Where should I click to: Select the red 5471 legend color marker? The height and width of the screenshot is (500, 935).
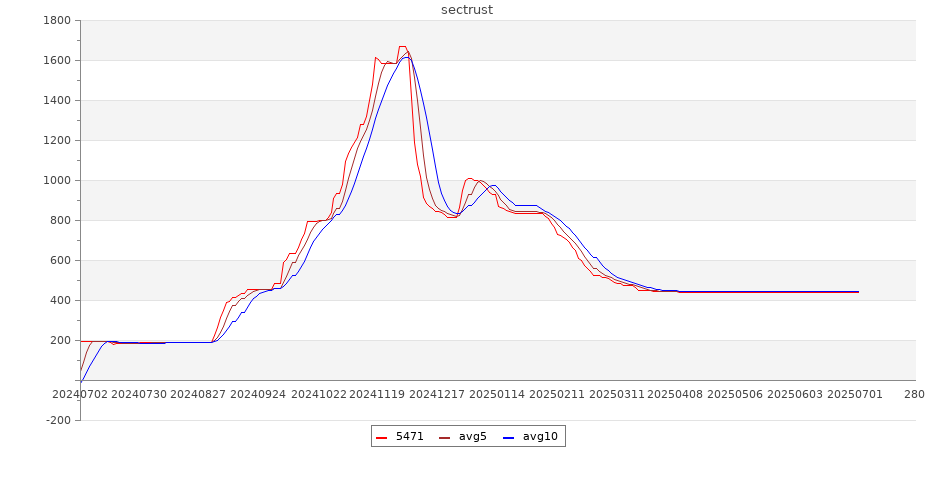[x=381, y=437]
